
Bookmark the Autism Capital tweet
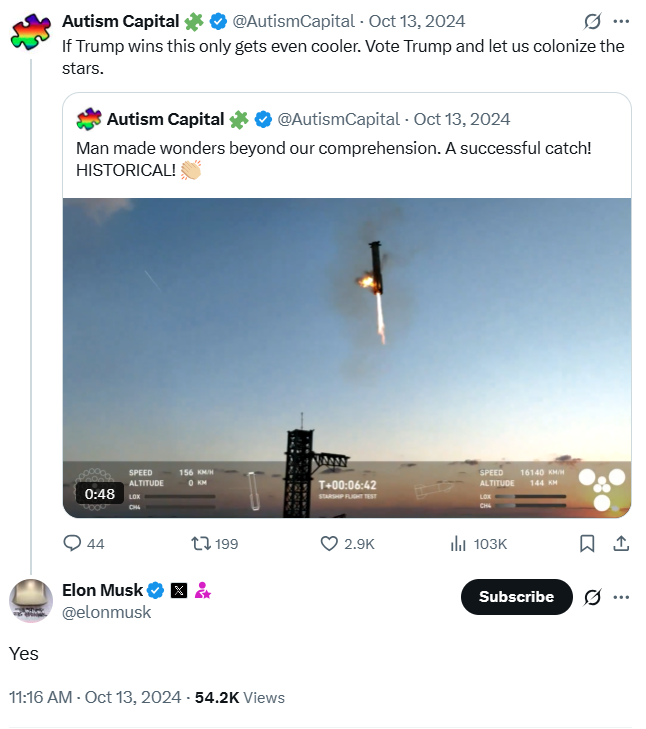tap(587, 543)
